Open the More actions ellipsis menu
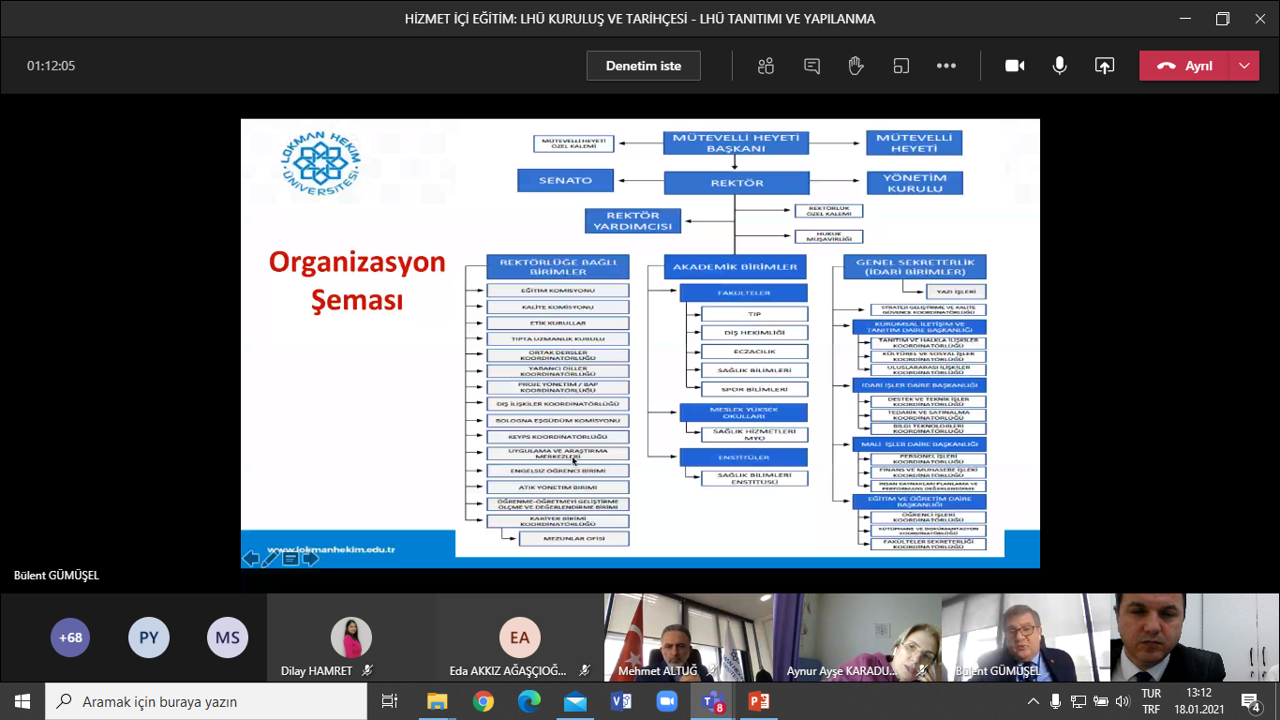The width and height of the screenshot is (1280, 720). tap(946, 66)
